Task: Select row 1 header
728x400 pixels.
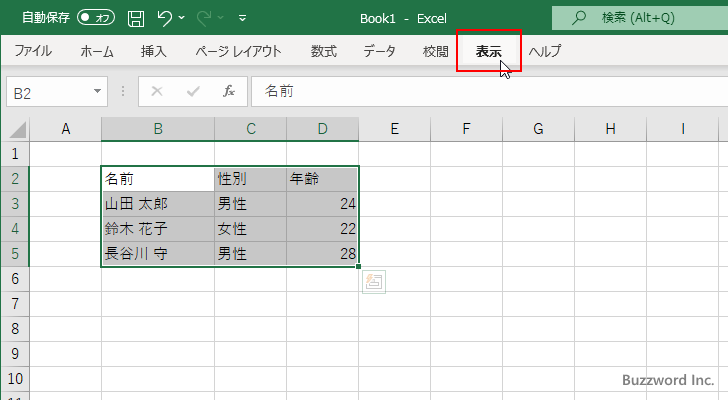Action: point(15,154)
